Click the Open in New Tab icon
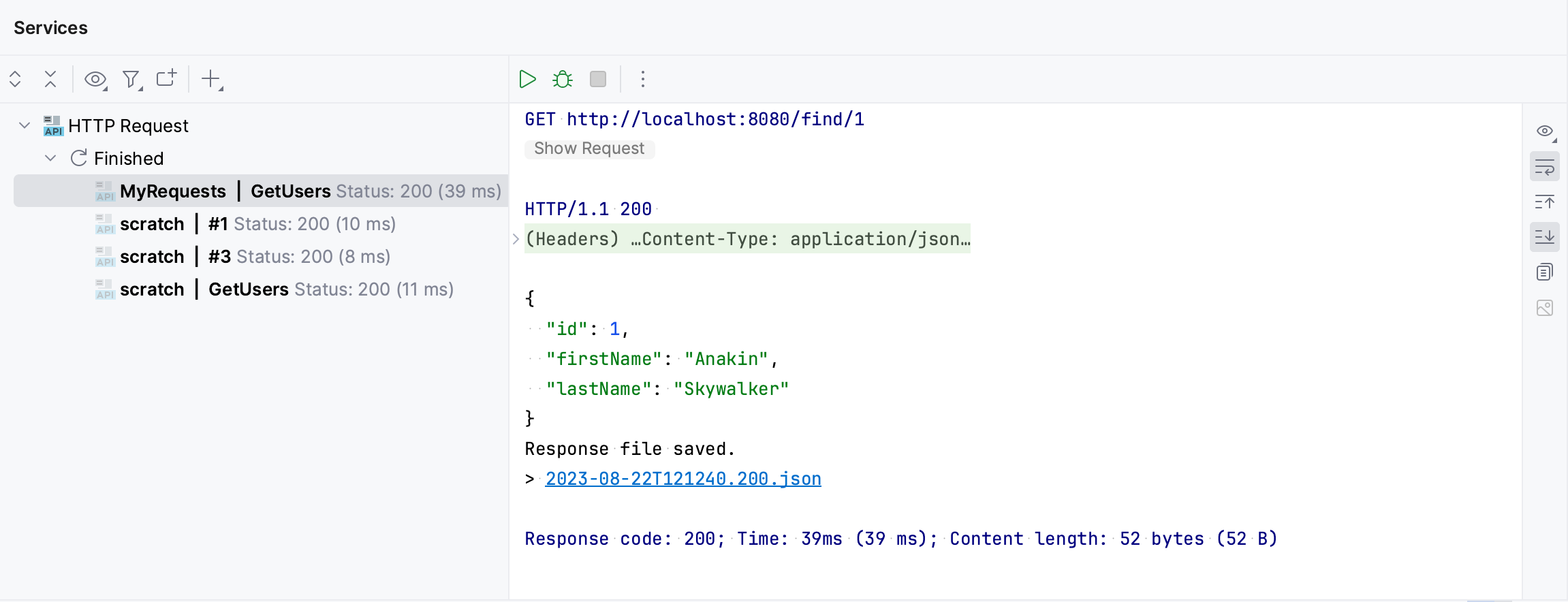Viewport: 1568px width, 602px height. pos(166,79)
